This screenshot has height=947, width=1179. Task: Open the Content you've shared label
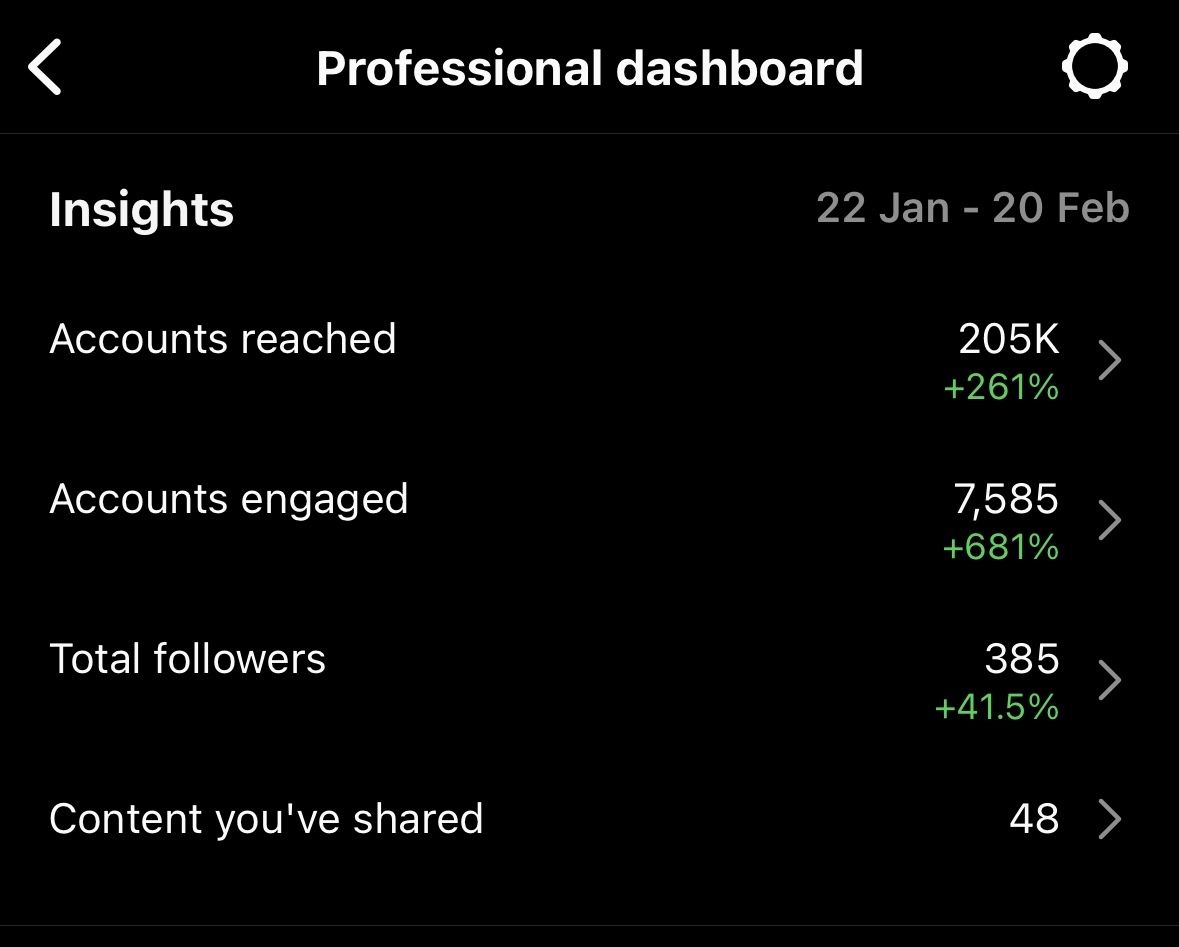pos(266,819)
